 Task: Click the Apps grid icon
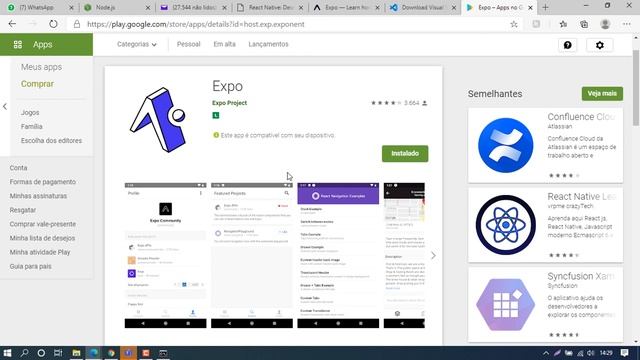18,44
